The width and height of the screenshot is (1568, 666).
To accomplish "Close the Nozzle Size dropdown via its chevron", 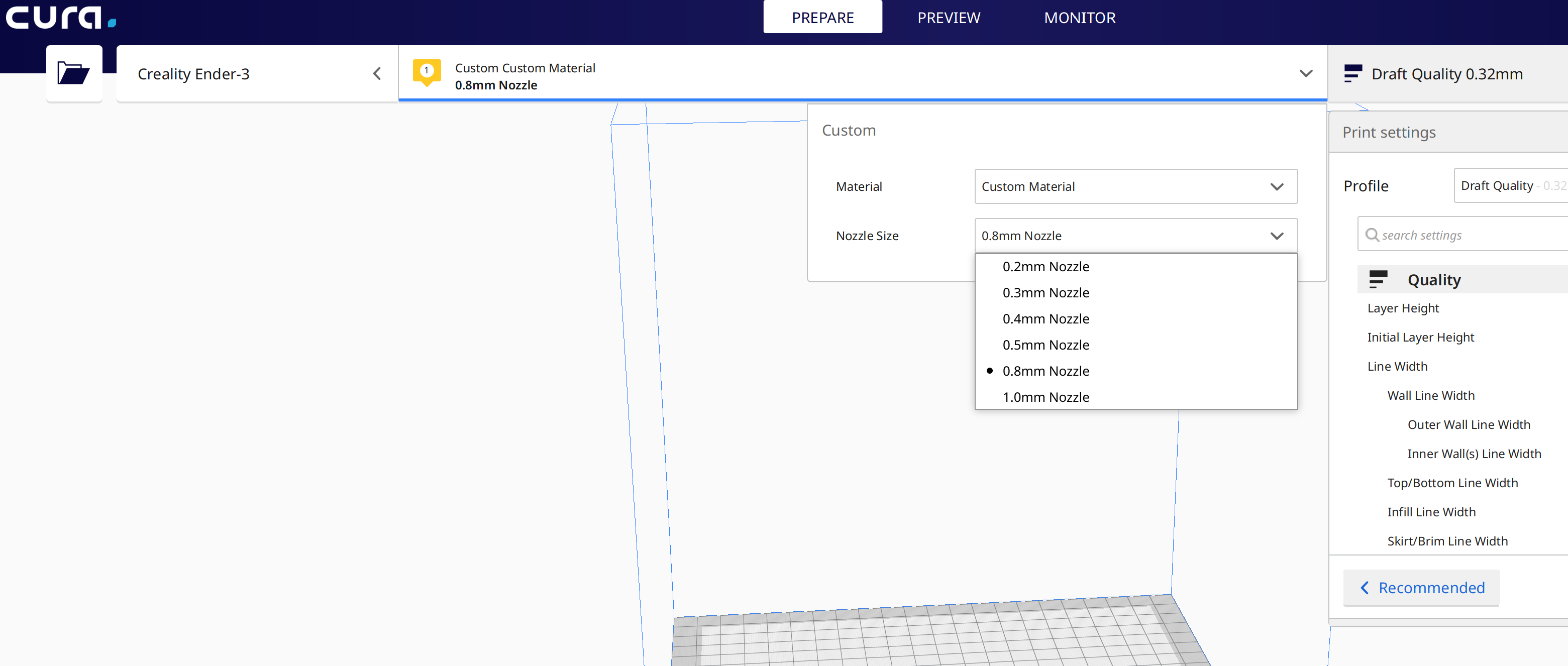I will pos(1277,236).
